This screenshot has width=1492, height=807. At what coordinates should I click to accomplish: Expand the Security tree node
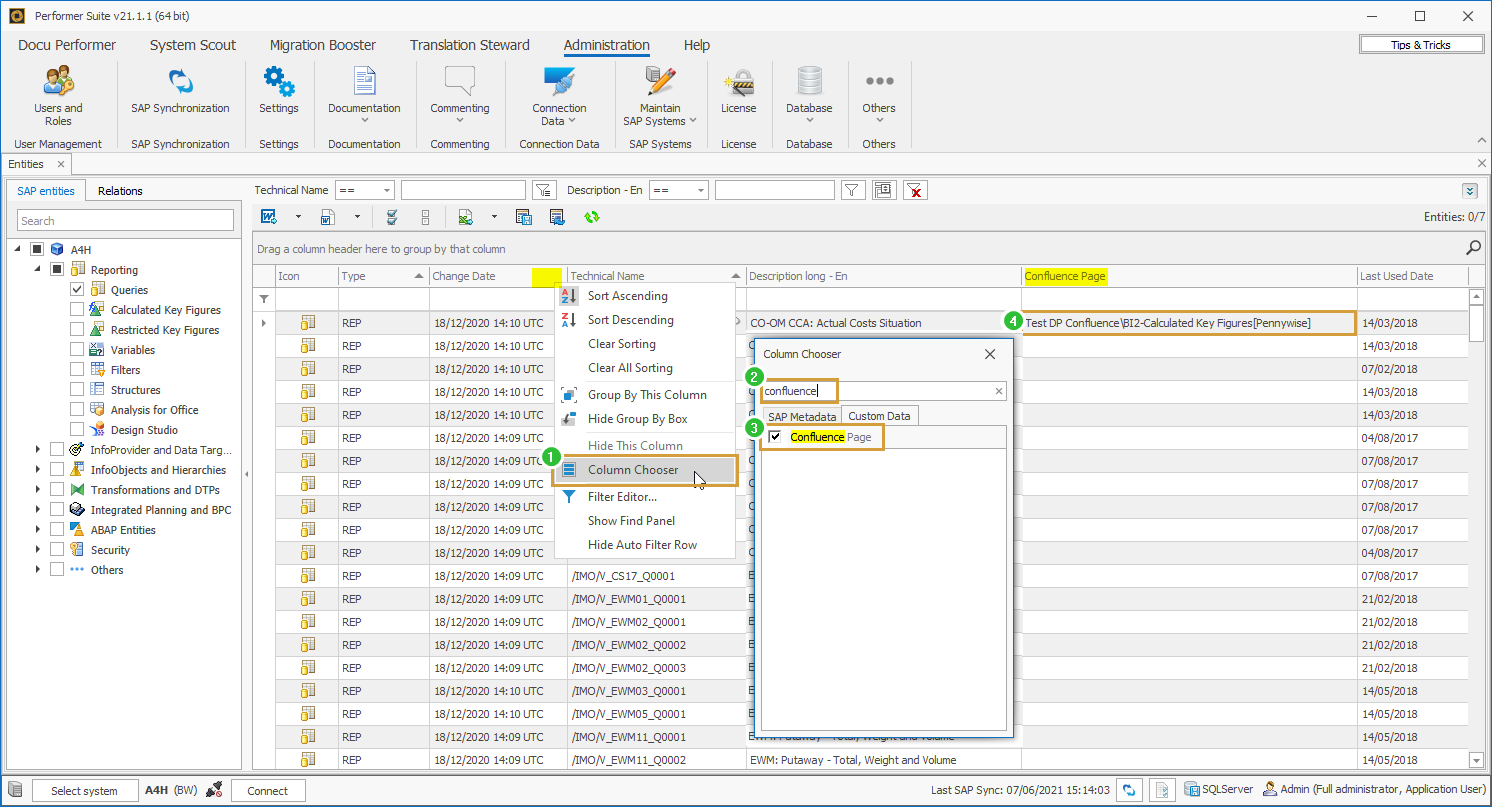tap(37, 550)
